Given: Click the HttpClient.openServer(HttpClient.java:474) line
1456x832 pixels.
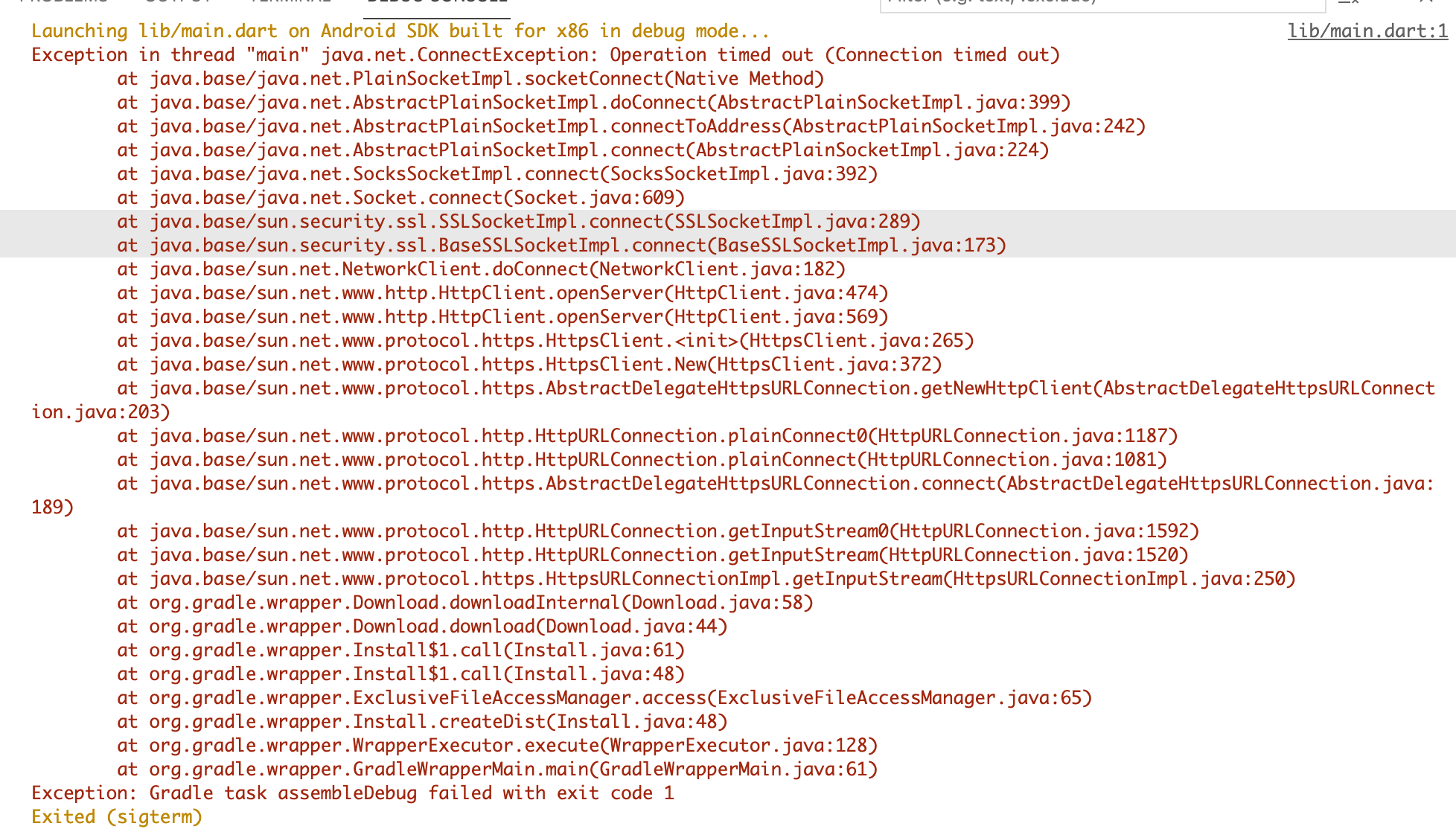Looking at the screenshot, I should click(x=503, y=293).
